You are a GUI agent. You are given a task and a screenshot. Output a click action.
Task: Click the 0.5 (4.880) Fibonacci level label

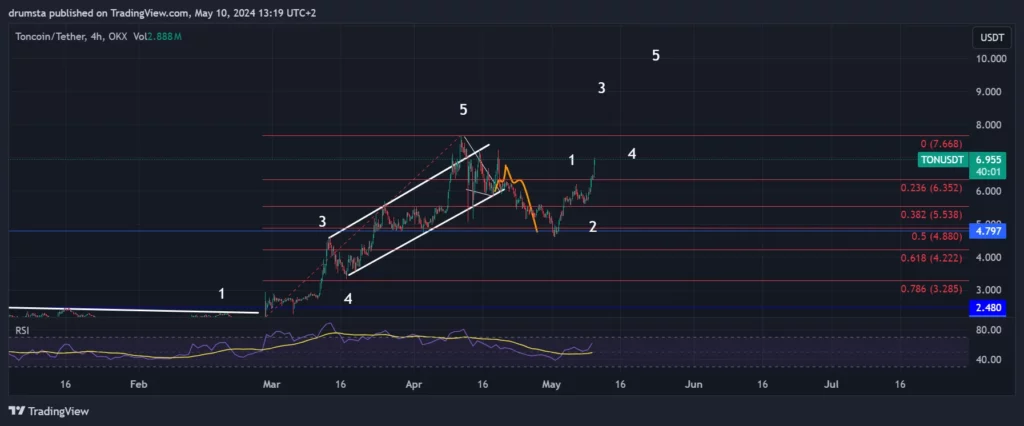coord(935,236)
